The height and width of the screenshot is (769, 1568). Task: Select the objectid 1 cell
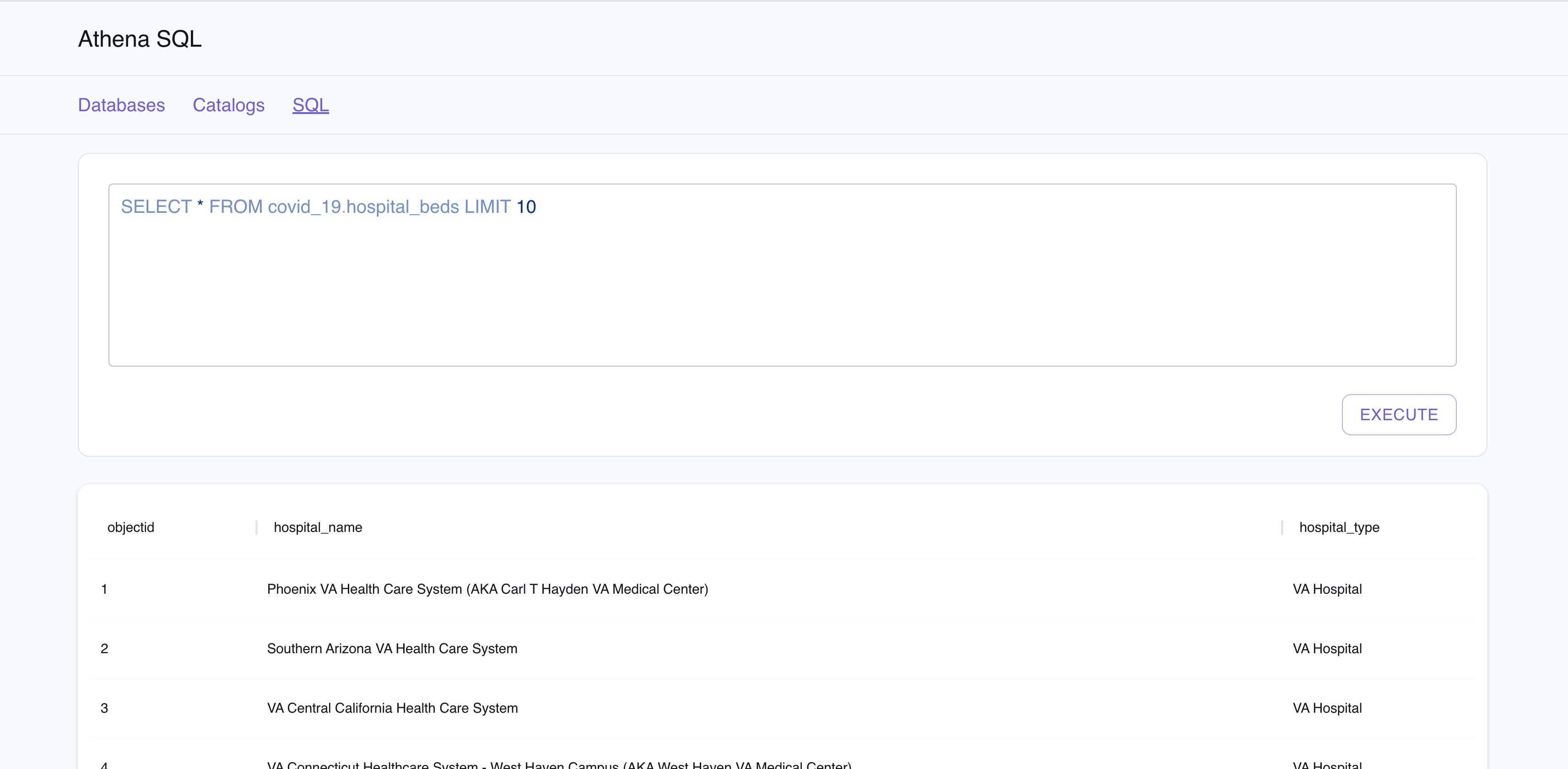[x=104, y=589]
